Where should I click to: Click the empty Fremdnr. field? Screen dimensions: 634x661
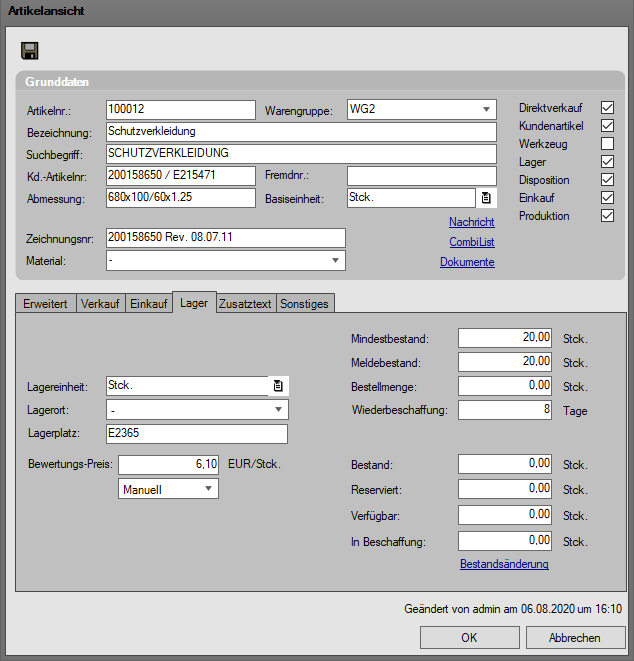(x=422, y=176)
